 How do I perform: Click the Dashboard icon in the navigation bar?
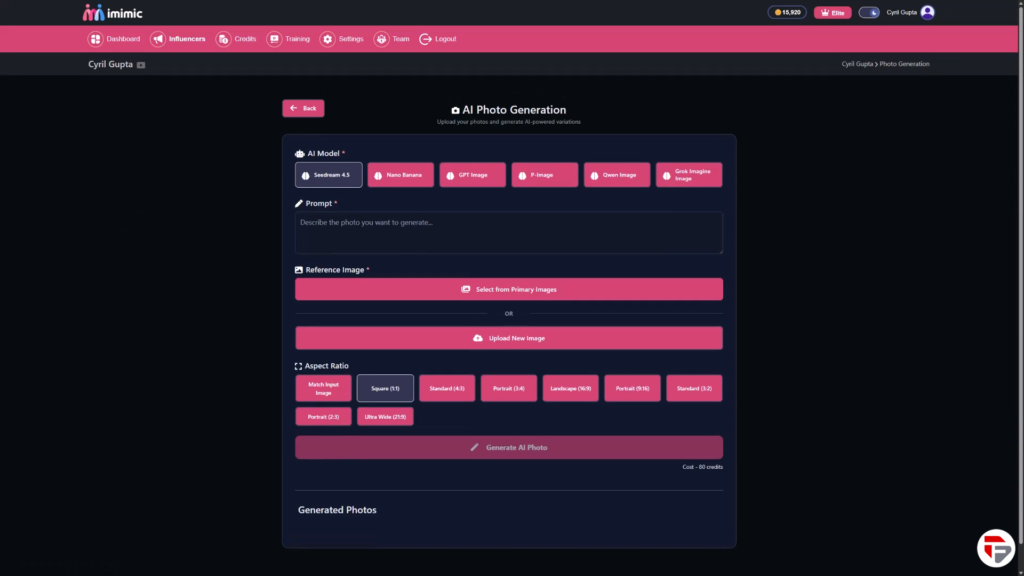click(95, 39)
